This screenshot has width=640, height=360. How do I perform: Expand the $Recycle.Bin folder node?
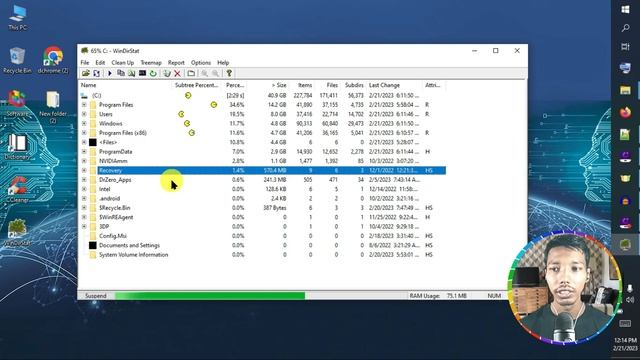84,208
